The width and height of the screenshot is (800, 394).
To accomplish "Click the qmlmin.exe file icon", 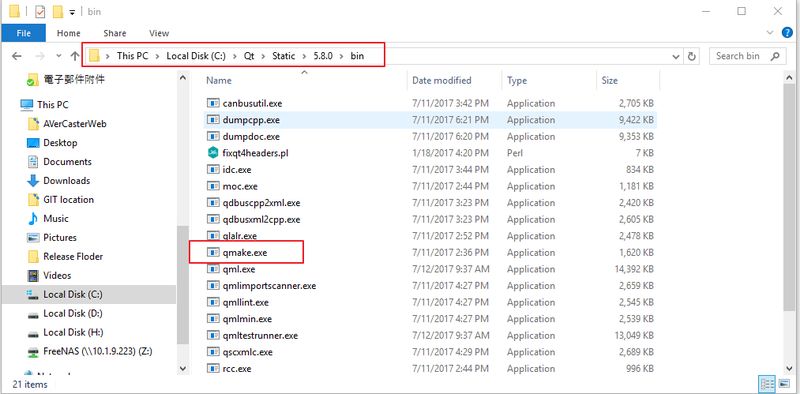I will pyautogui.click(x=213, y=319).
